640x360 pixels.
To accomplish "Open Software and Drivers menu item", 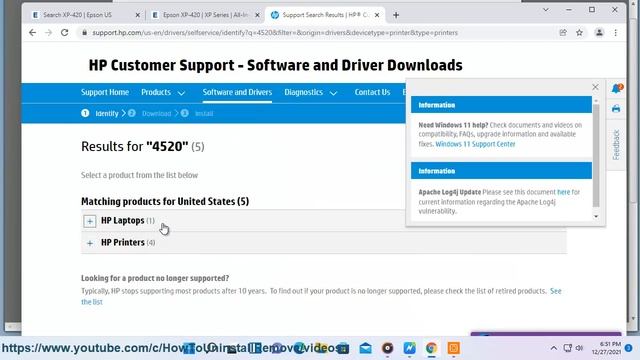I will pos(237,92).
